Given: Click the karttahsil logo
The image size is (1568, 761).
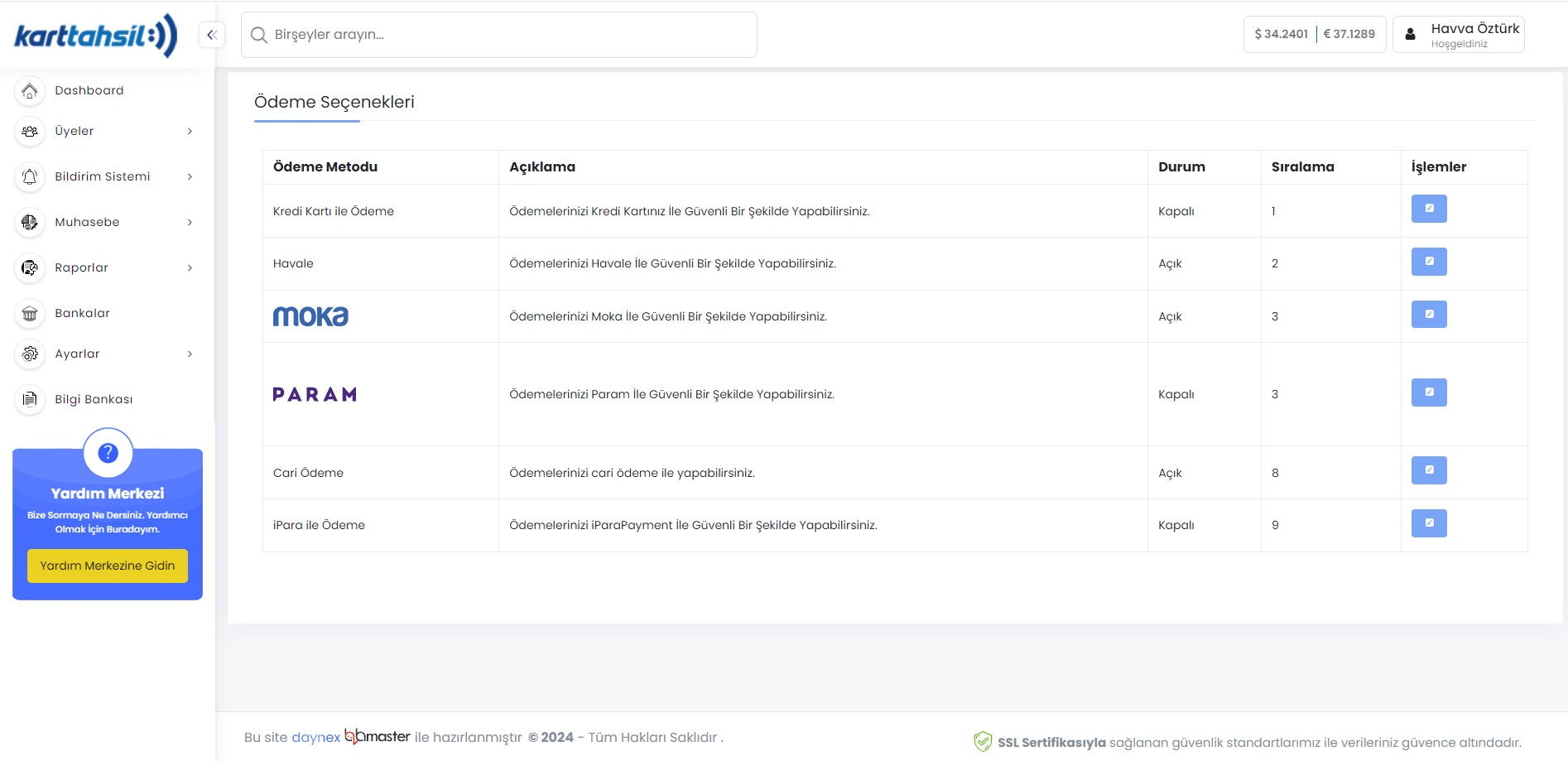Looking at the screenshot, I should 96,35.
